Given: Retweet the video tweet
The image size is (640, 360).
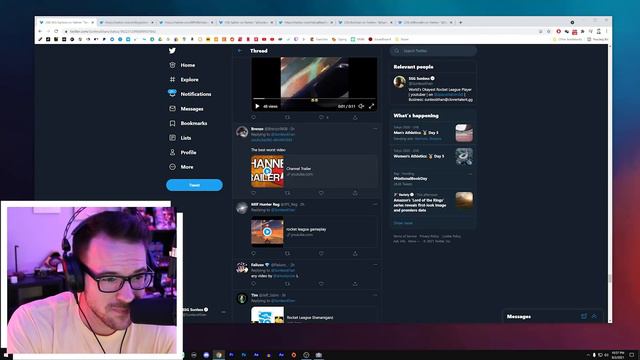Looking at the screenshot, I should (x=287, y=117).
